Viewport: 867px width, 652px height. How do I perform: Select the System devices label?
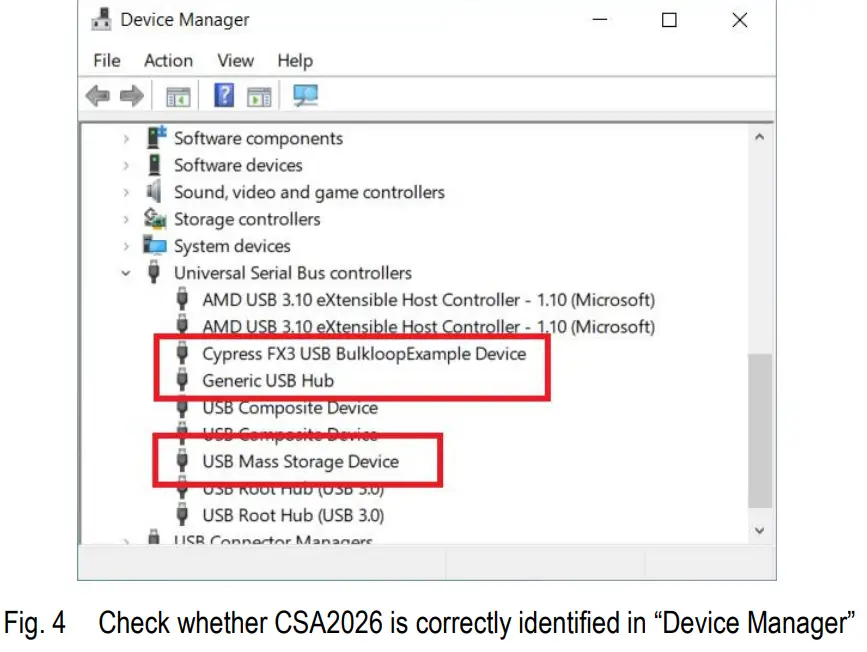pos(232,246)
